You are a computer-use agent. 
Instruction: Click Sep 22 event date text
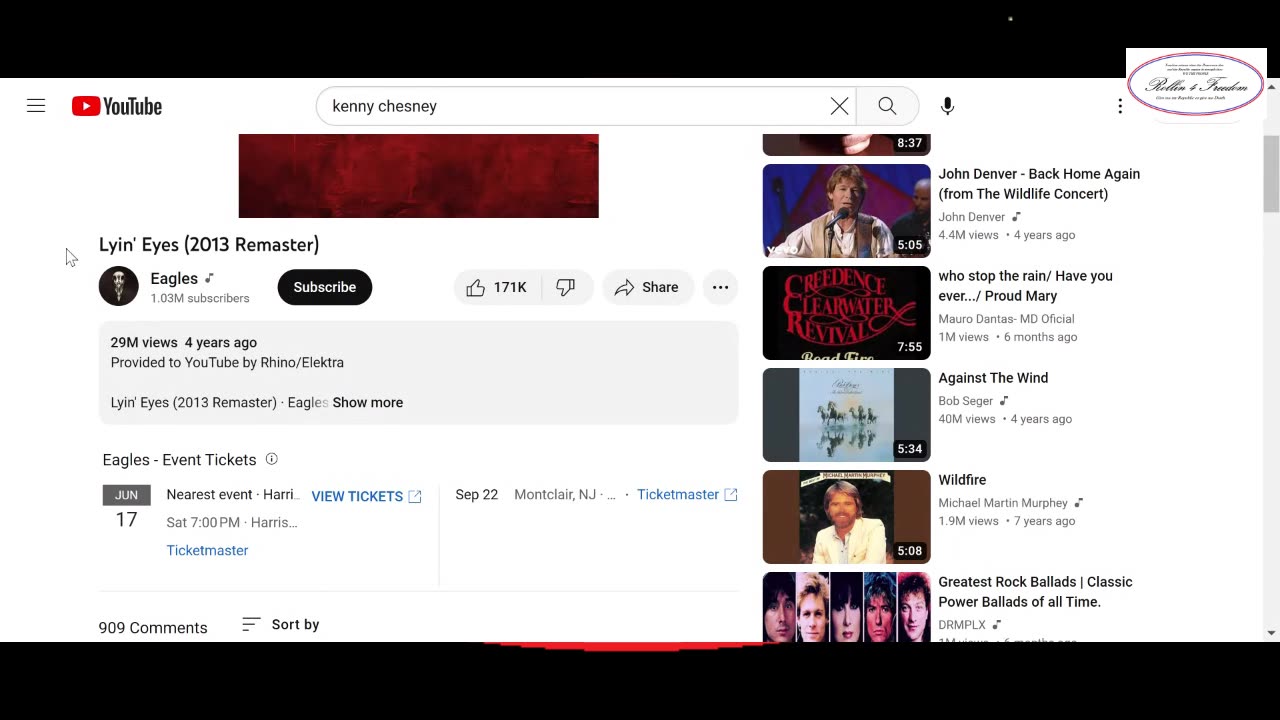point(477,494)
